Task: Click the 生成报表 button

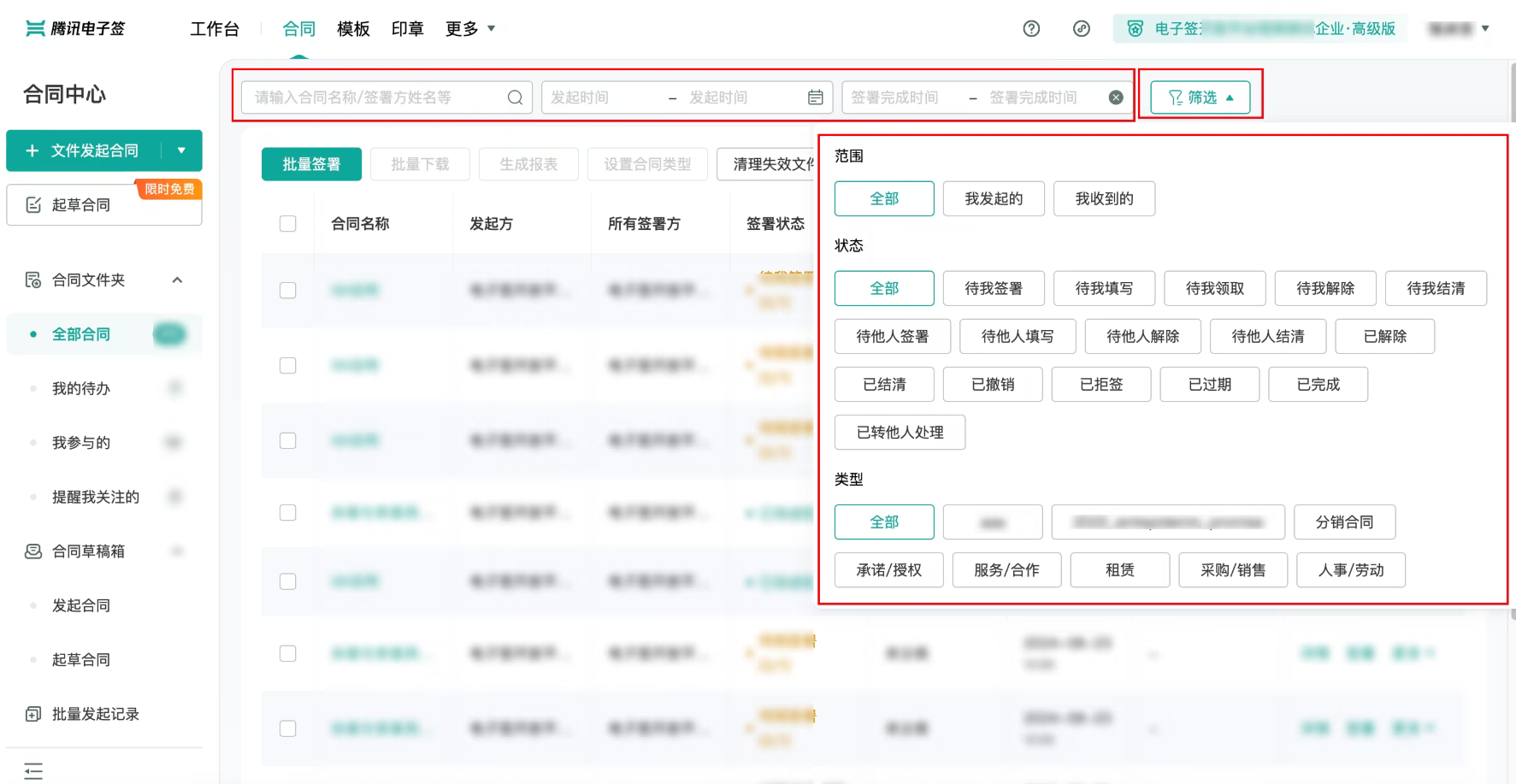Action: click(528, 164)
